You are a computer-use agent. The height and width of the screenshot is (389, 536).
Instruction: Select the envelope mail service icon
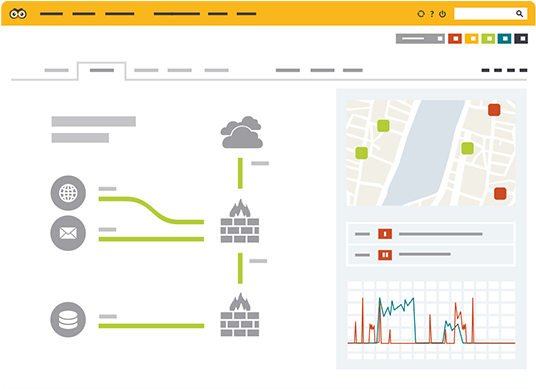68,233
